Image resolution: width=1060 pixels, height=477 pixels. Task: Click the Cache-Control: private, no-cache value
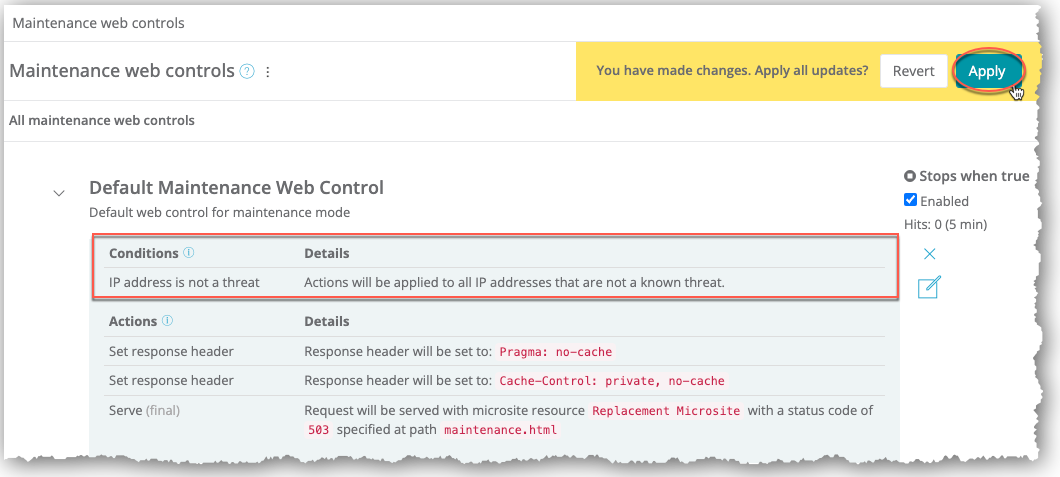[611, 380]
